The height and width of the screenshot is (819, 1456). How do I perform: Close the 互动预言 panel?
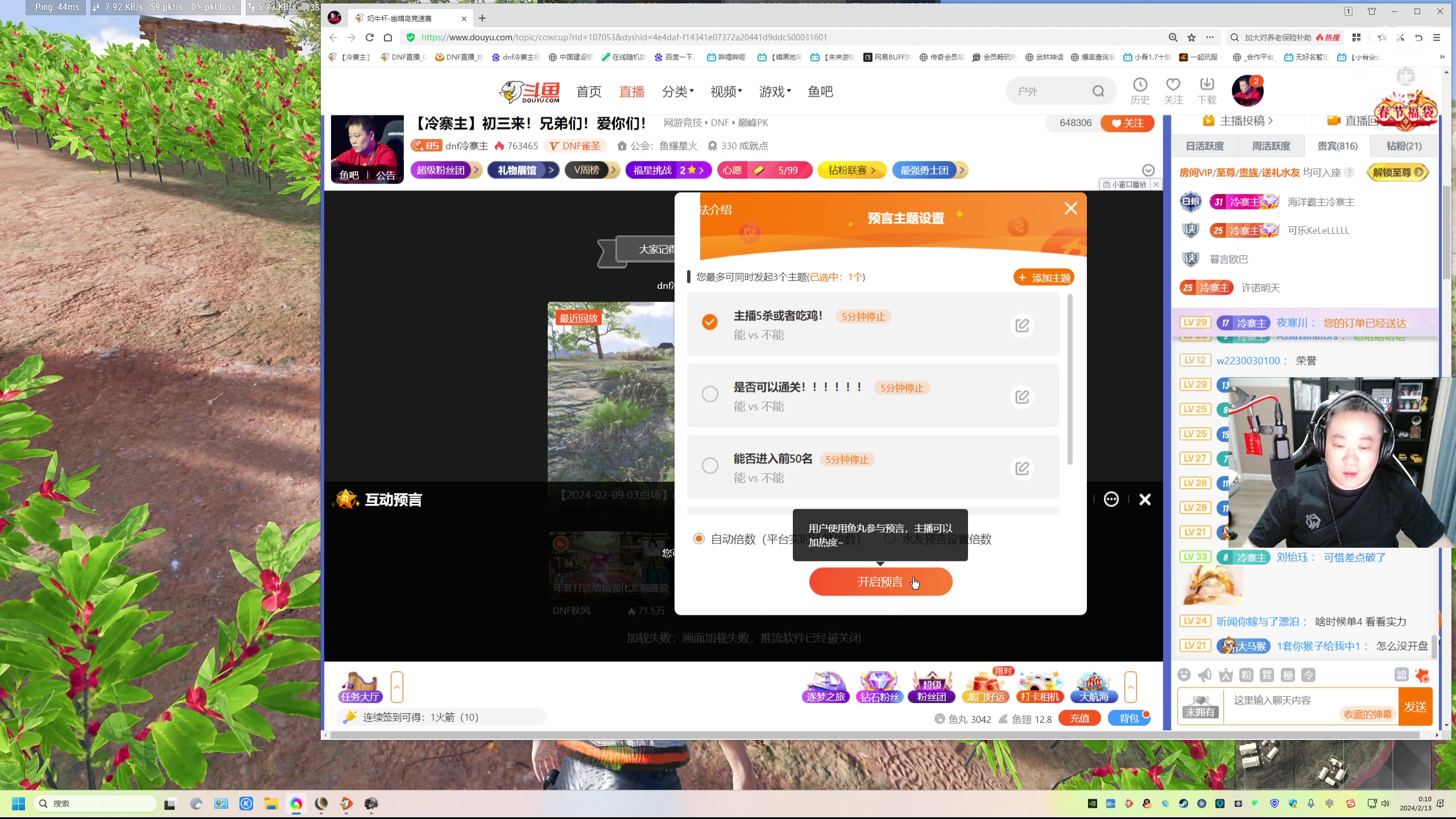(1145, 499)
